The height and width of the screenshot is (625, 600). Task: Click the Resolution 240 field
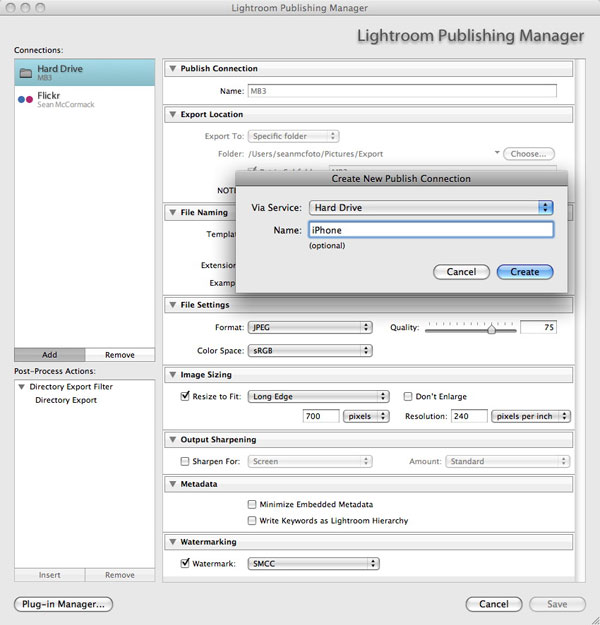(469, 416)
